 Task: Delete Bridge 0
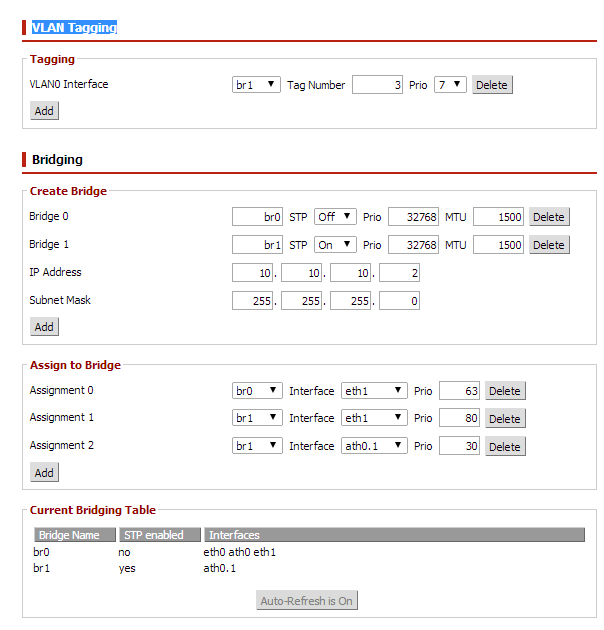click(549, 217)
